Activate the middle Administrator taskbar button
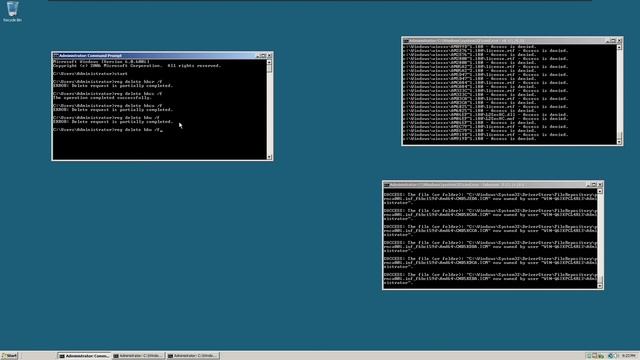This screenshot has width=640, height=360. pyautogui.click(x=139, y=356)
